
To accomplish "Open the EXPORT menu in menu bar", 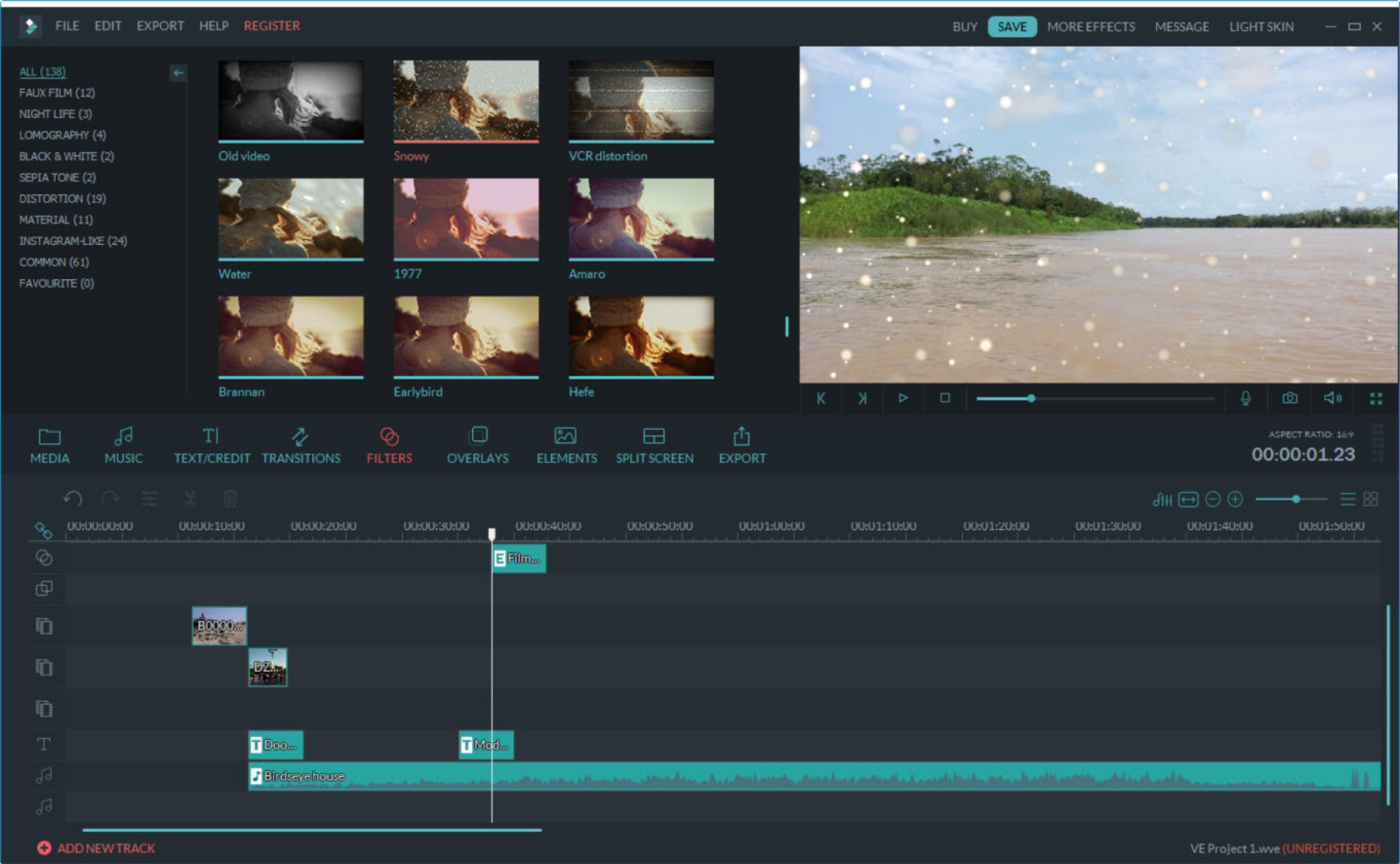I will click(x=160, y=26).
